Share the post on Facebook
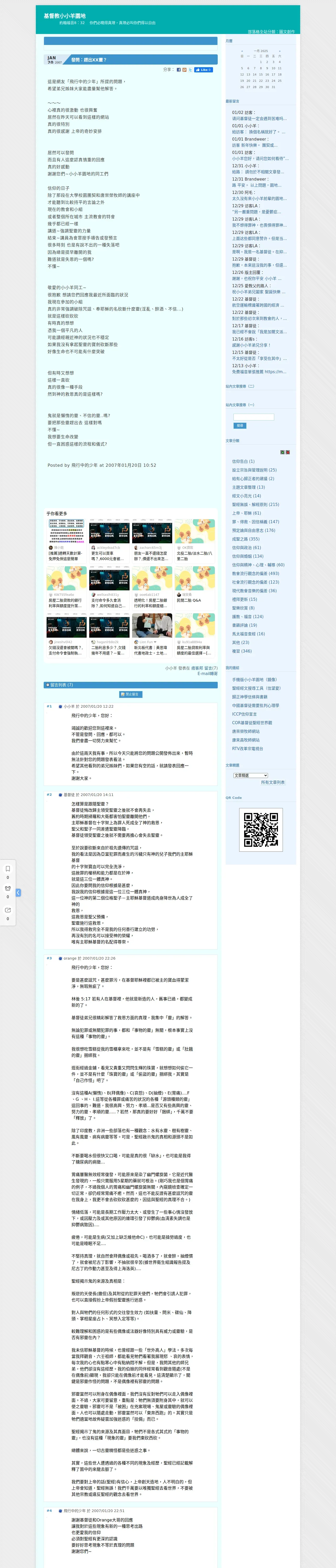This screenshot has height=1568, width=336. tap(179, 70)
